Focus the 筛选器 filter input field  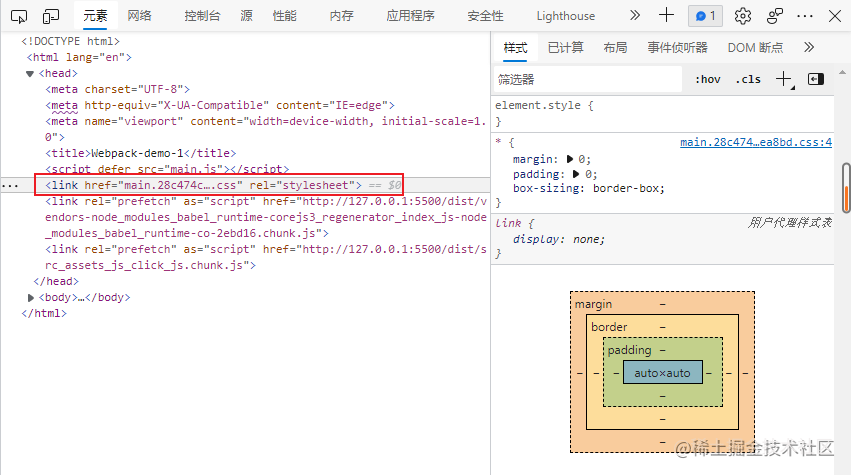[x=588, y=80]
